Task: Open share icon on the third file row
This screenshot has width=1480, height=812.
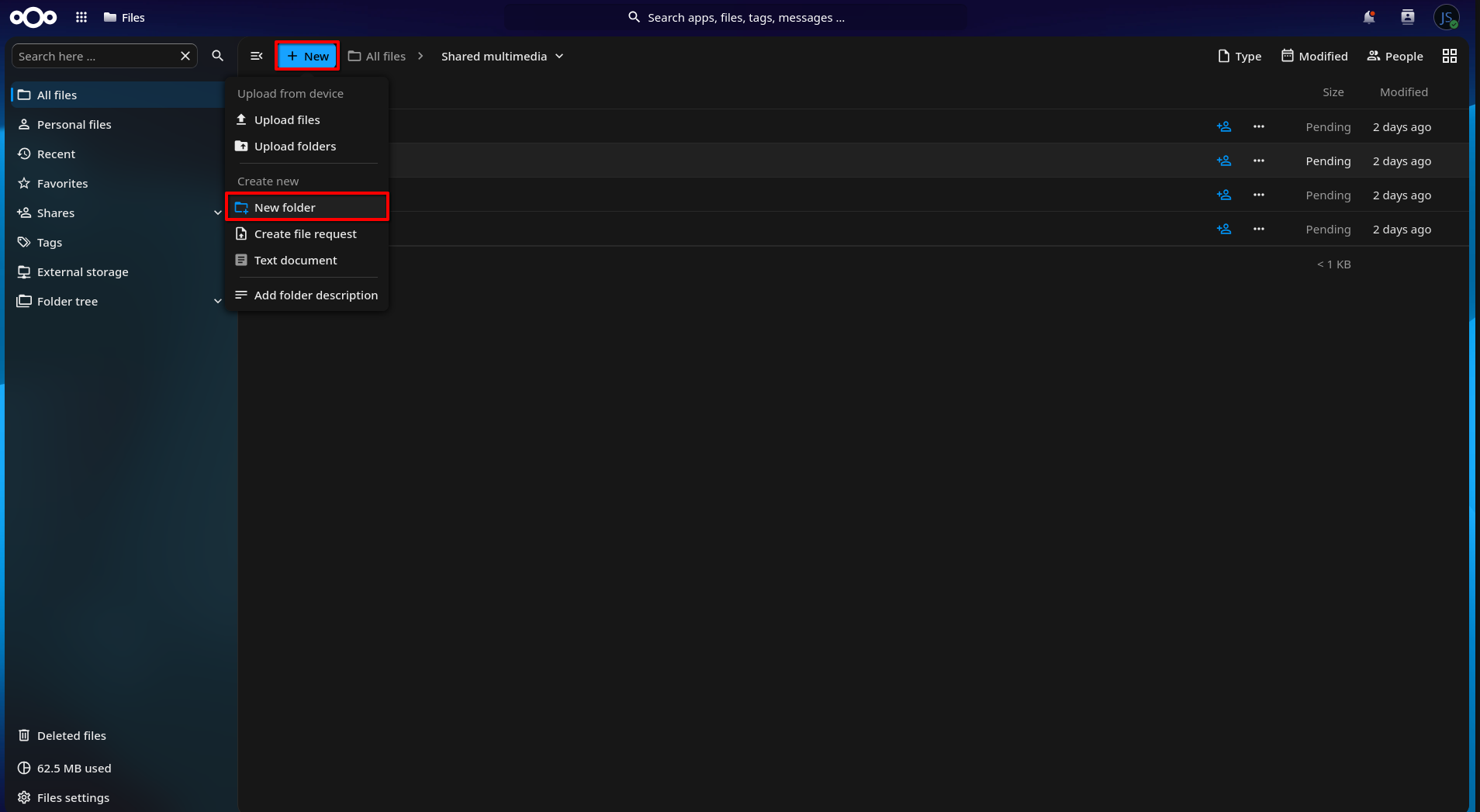Action: click(1224, 195)
